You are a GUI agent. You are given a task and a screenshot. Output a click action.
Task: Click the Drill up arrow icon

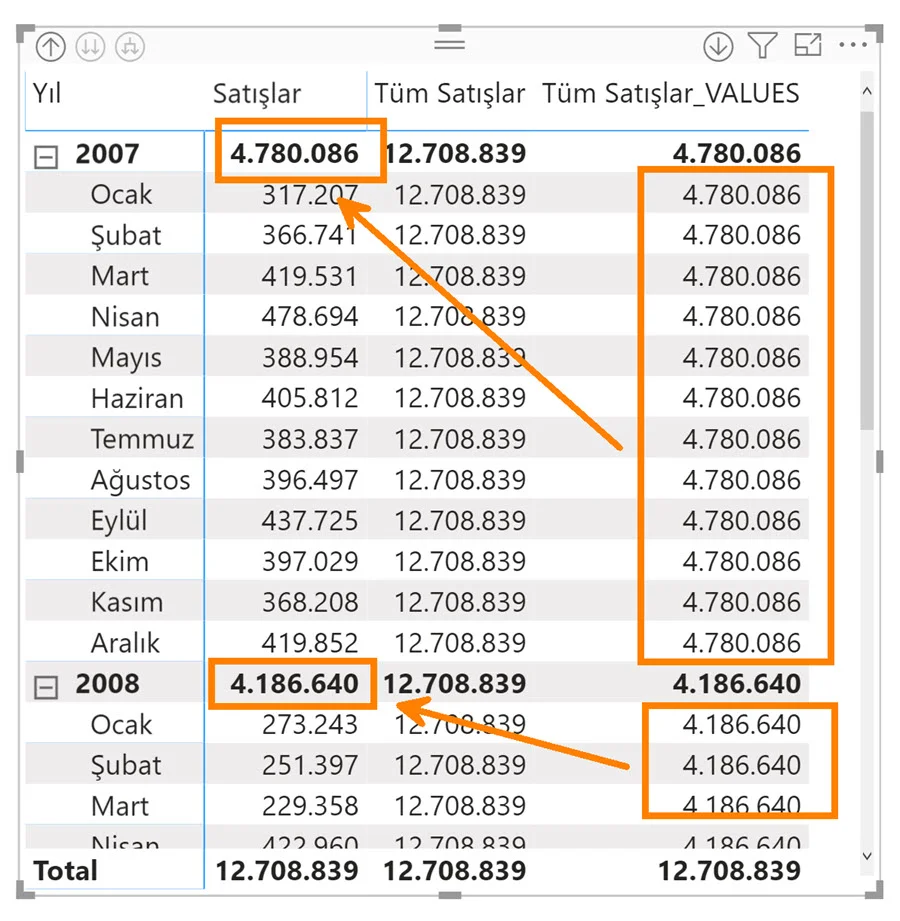click(50, 46)
